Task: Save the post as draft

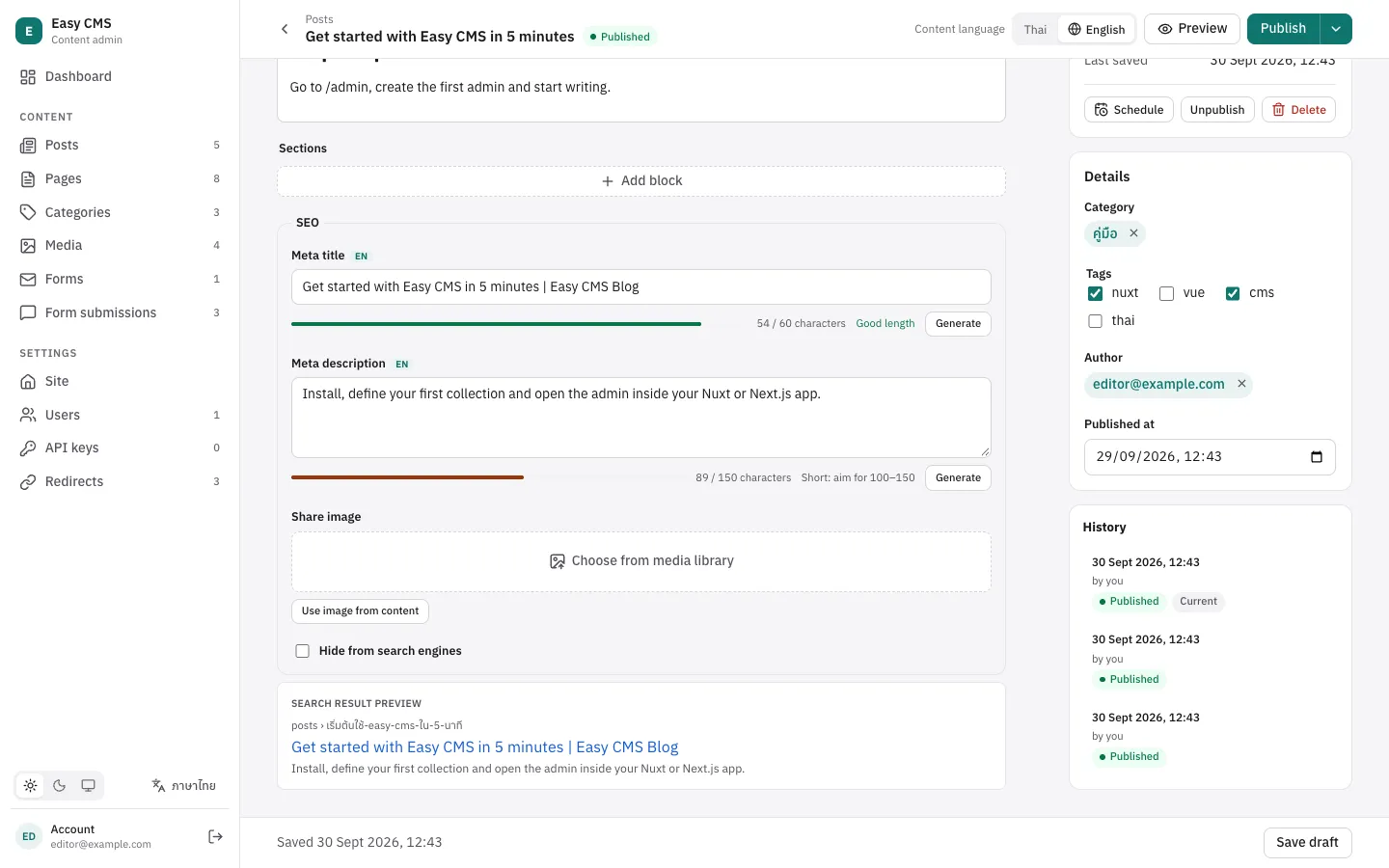Action: (x=1307, y=843)
